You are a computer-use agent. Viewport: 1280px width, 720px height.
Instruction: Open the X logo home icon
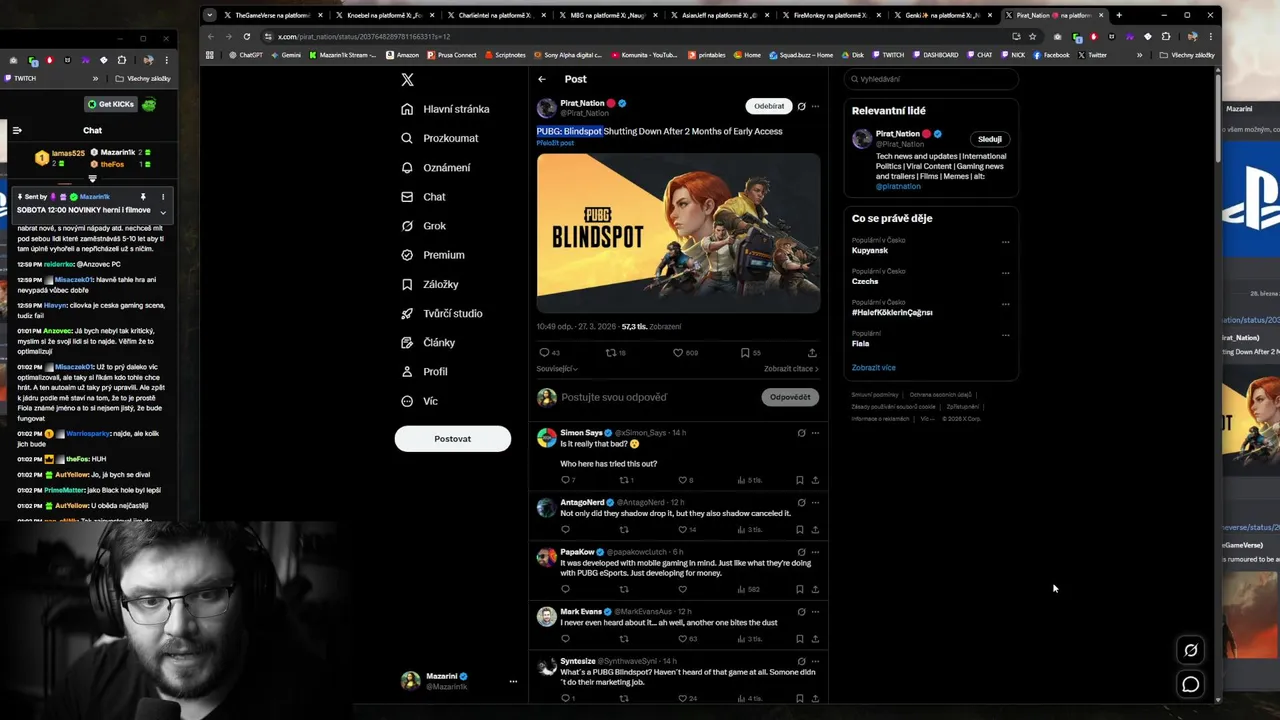[407, 80]
